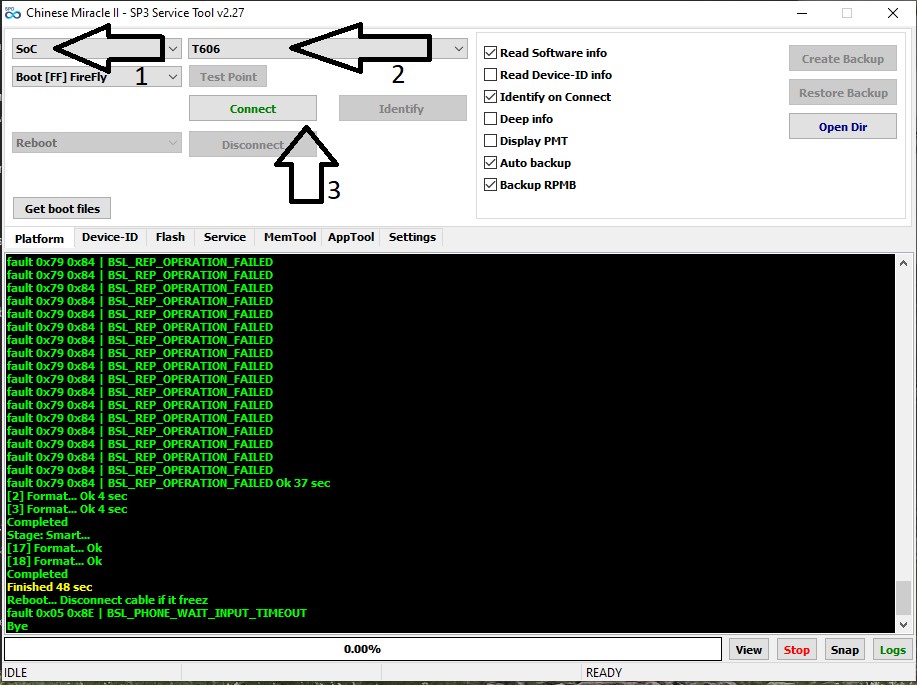Click the "[18] Format... Ok" log line
The image size is (917, 685).
click(54, 561)
